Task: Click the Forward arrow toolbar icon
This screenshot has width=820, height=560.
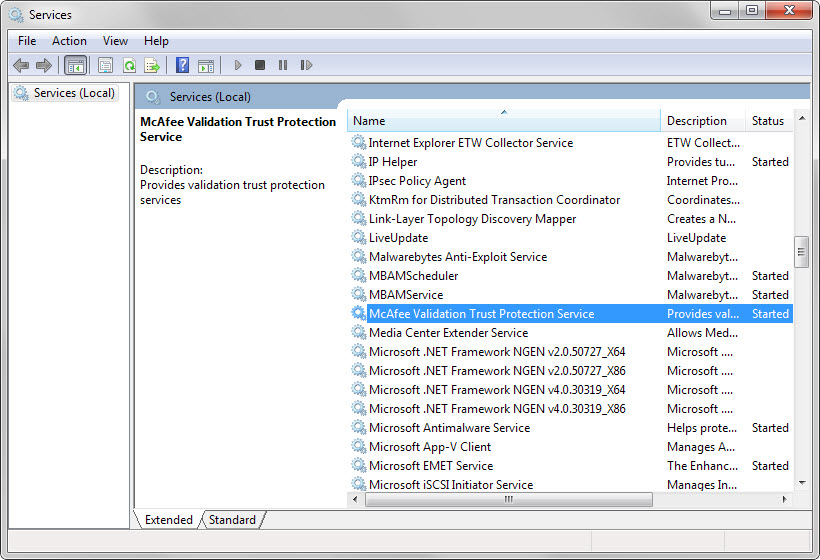Action: pos(44,65)
